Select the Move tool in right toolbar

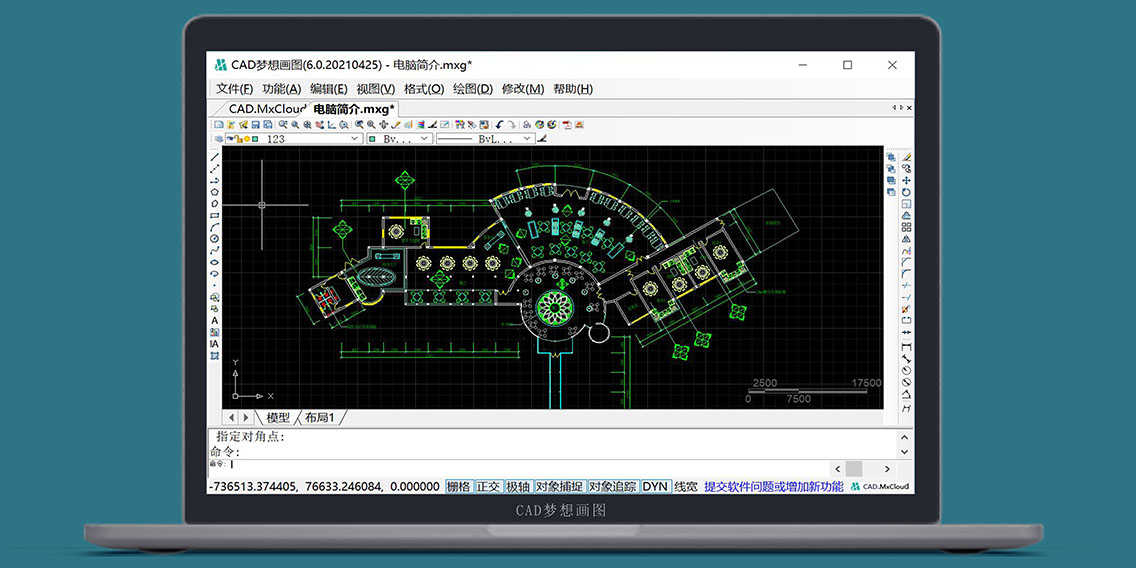906,180
